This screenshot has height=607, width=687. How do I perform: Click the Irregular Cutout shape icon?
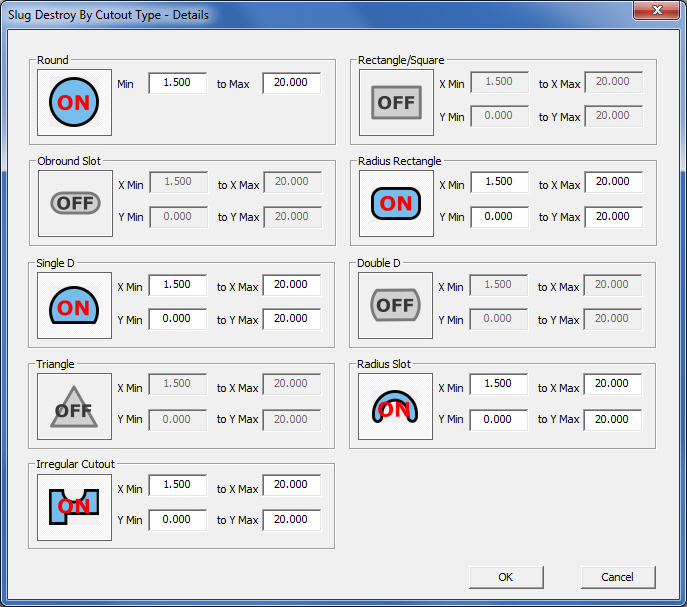click(74, 507)
